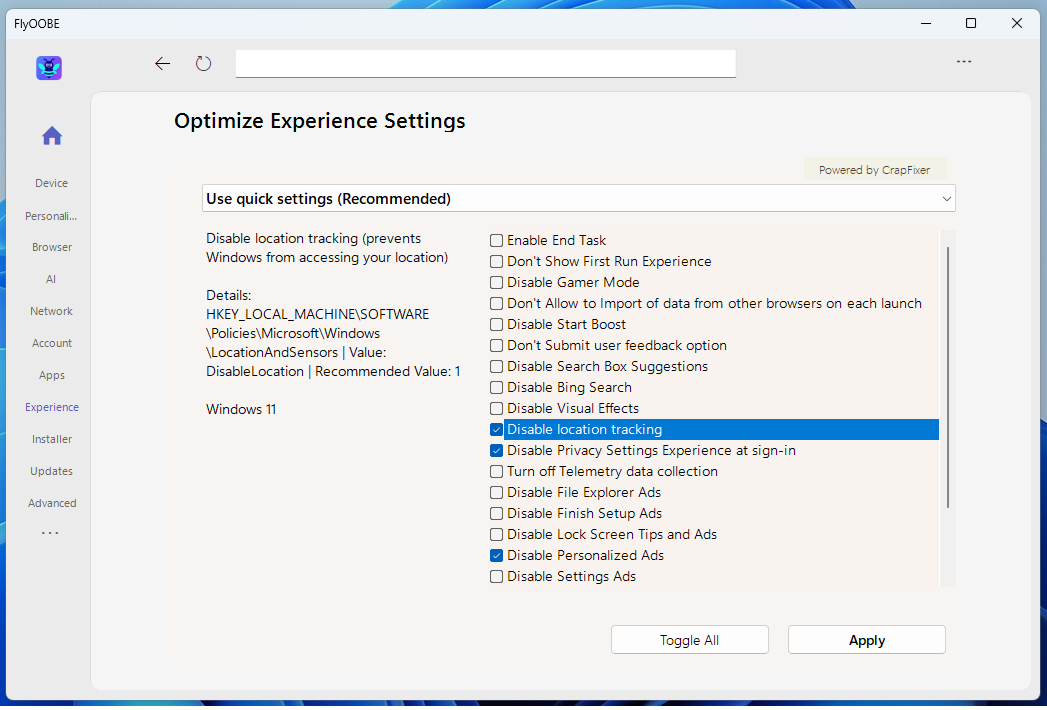Uncheck Disable Personalized Ads
Image resolution: width=1047 pixels, height=710 pixels.
497,556
